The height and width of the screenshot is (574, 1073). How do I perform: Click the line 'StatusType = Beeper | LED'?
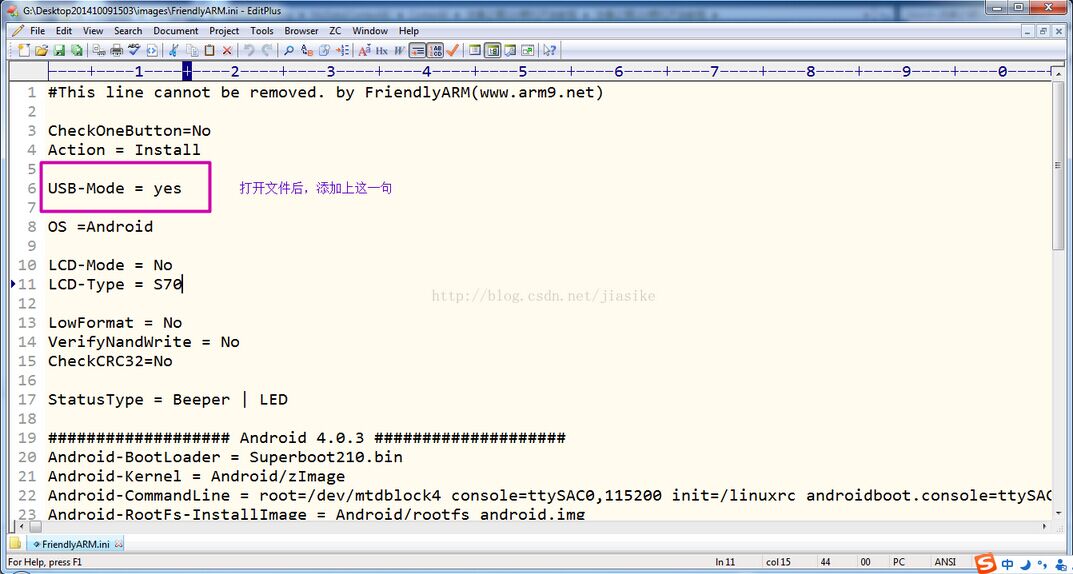pyautogui.click(x=168, y=399)
